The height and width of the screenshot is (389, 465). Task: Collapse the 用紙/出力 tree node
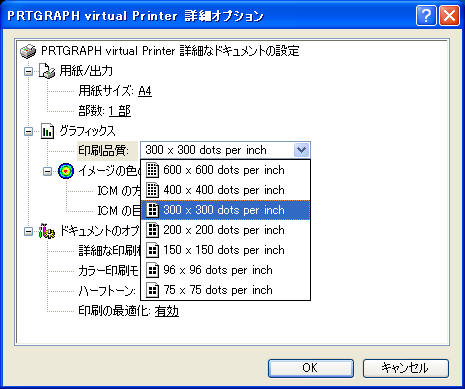tap(29, 71)
